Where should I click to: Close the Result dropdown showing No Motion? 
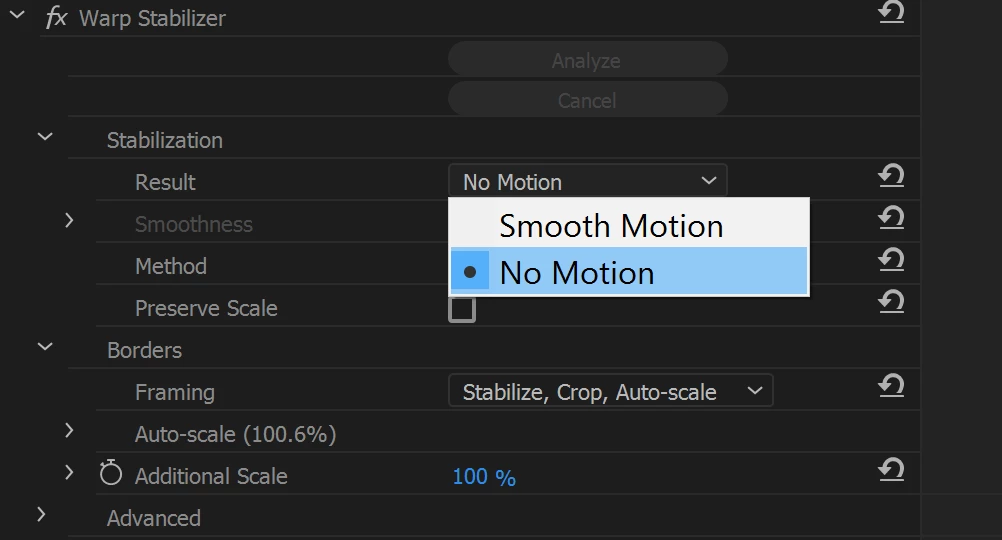pos(588,181)
